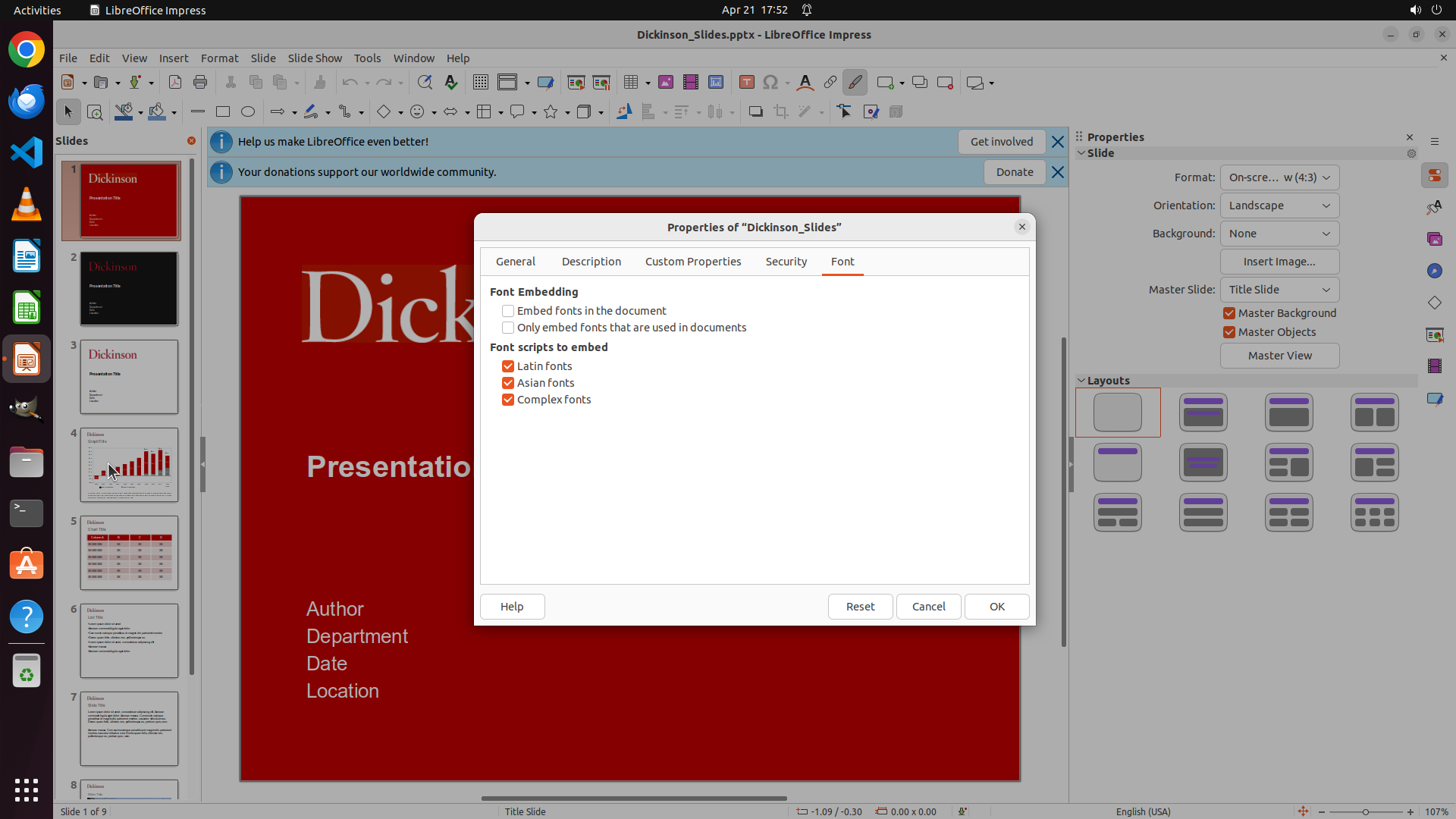Image resolution: width=1456 pixels, height=819 pixels.
Task: Click the Print icon in toolbar
Action: (200, 83)
